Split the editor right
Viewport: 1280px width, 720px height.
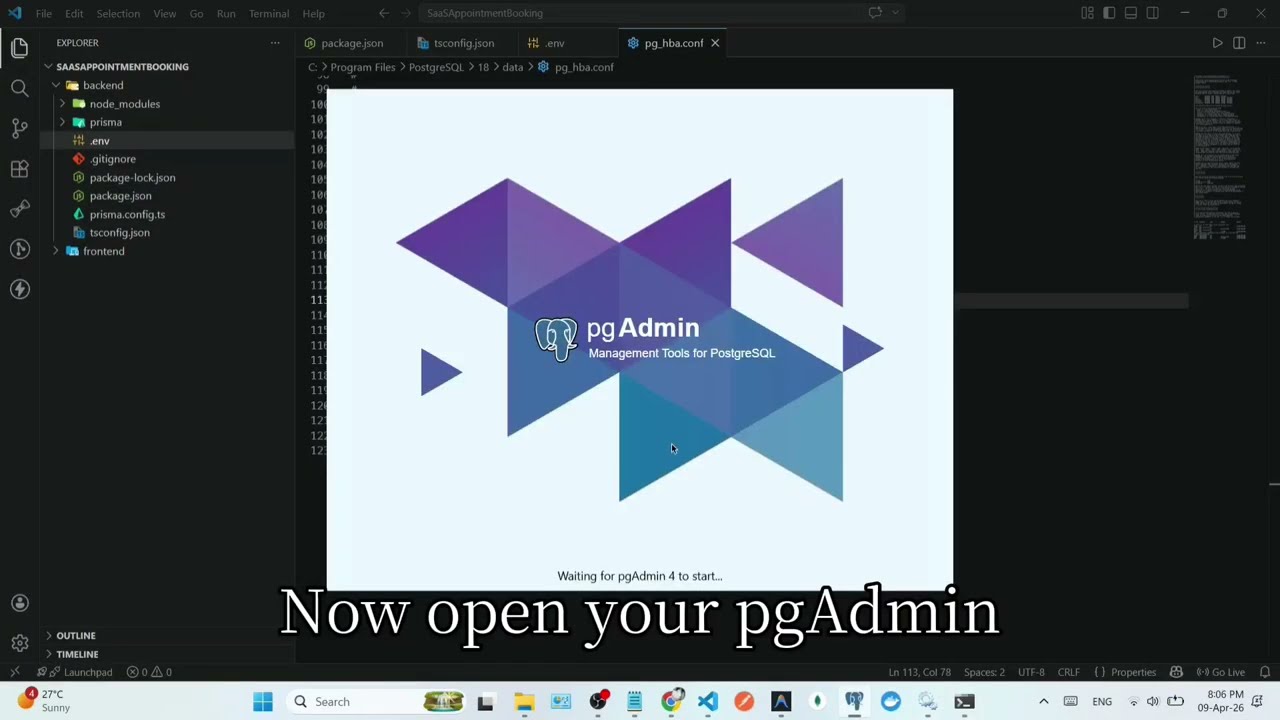coord(1239,43)
